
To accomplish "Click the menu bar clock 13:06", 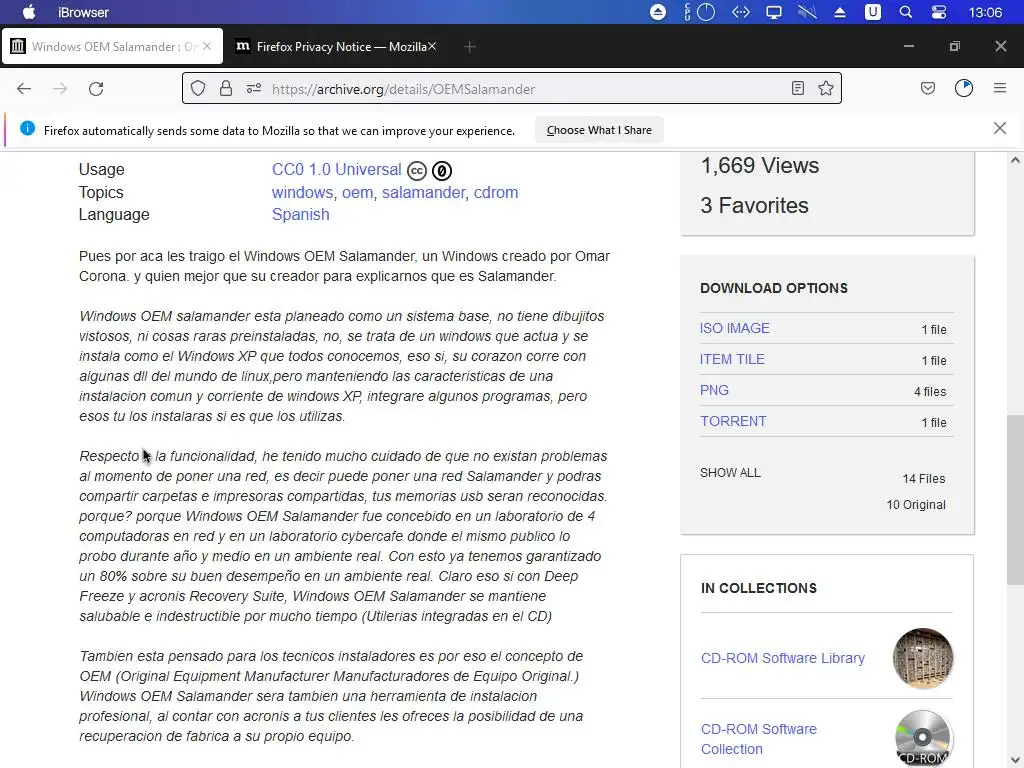I will coord(985,12).
